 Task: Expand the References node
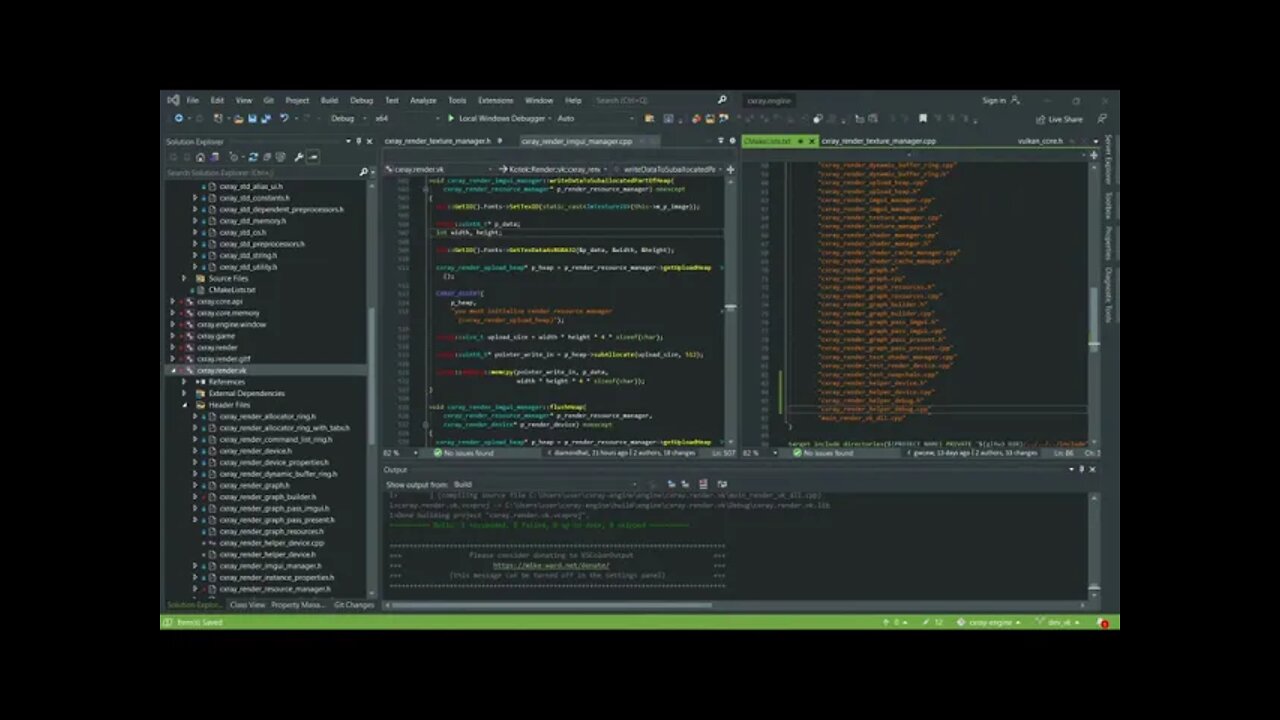coord(184,382)
